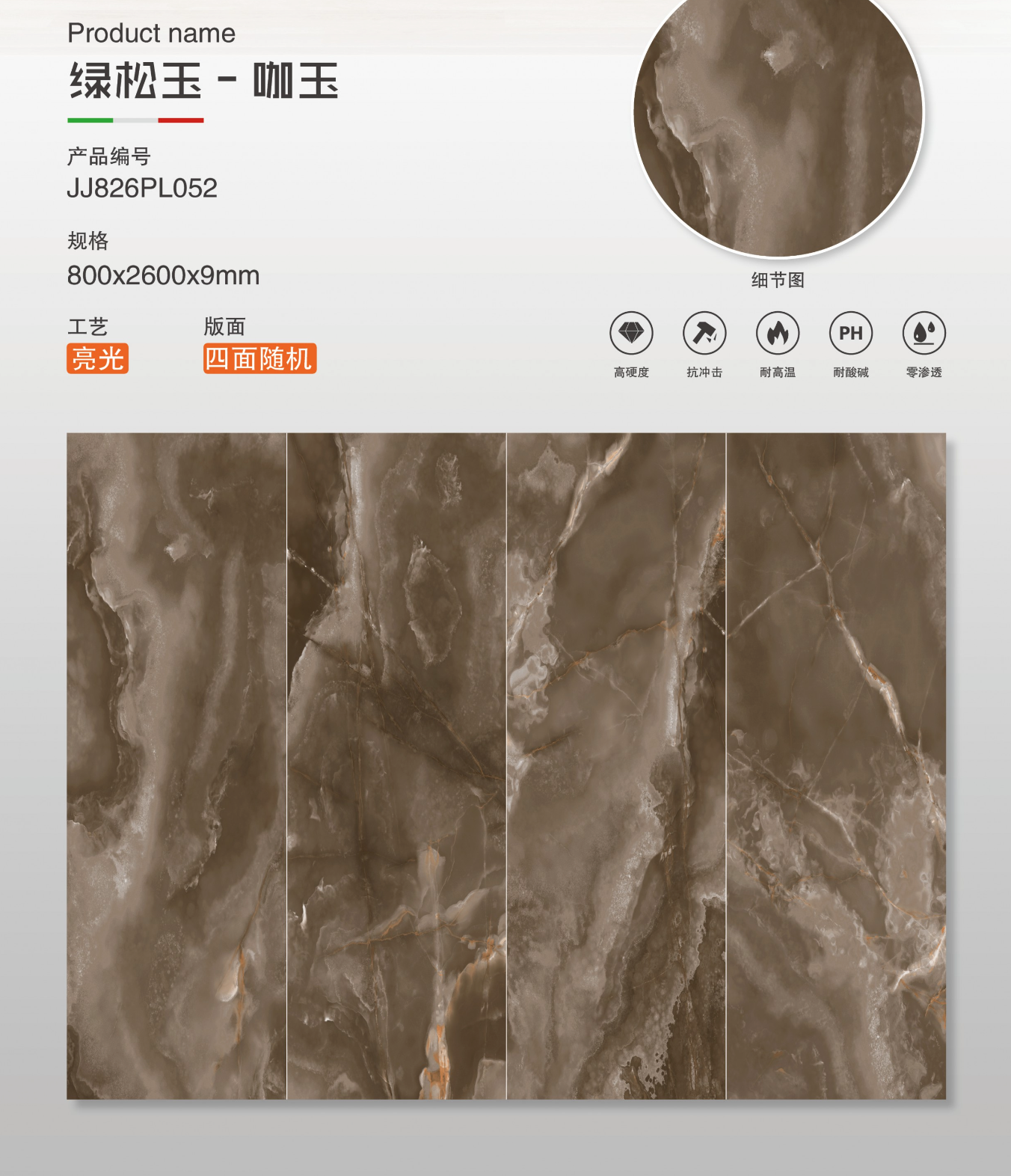Click the flame high temperature icon
The width and height of the screenshot is (1011, 1176).
778,333
